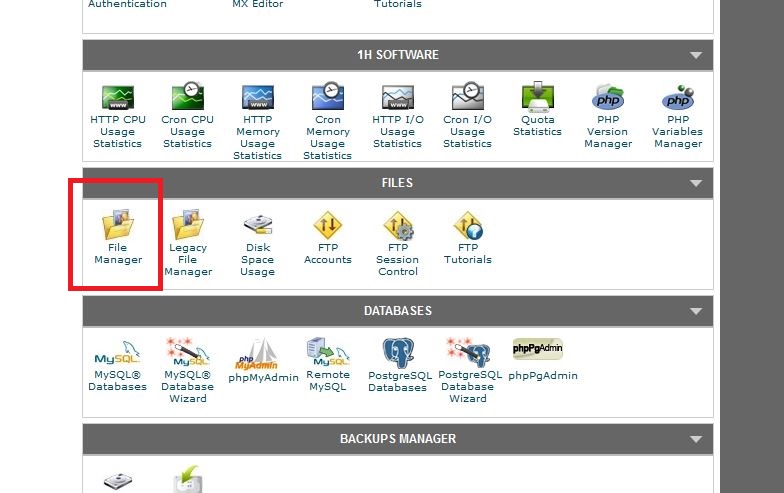Start MySQL Database Wizard icon
The height and width of the screenshot is (493, 784).
(188, 352)
